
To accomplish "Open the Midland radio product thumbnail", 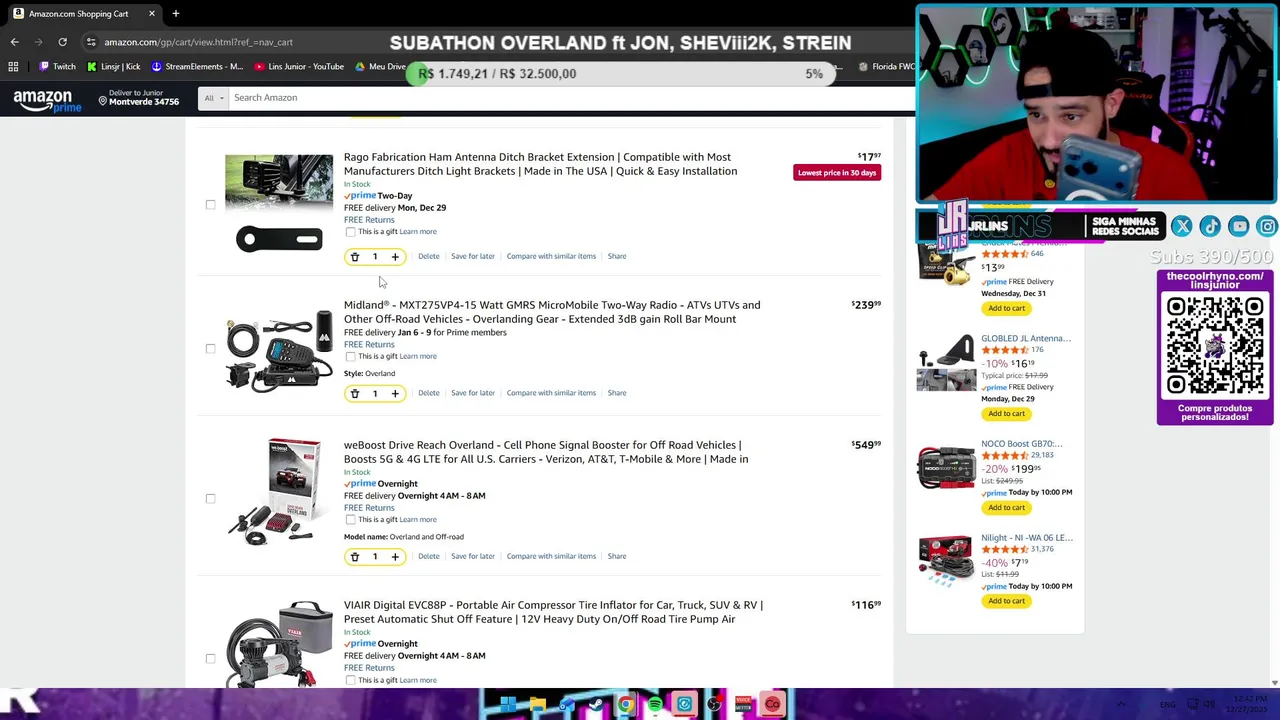I will (x=279, y=350).
